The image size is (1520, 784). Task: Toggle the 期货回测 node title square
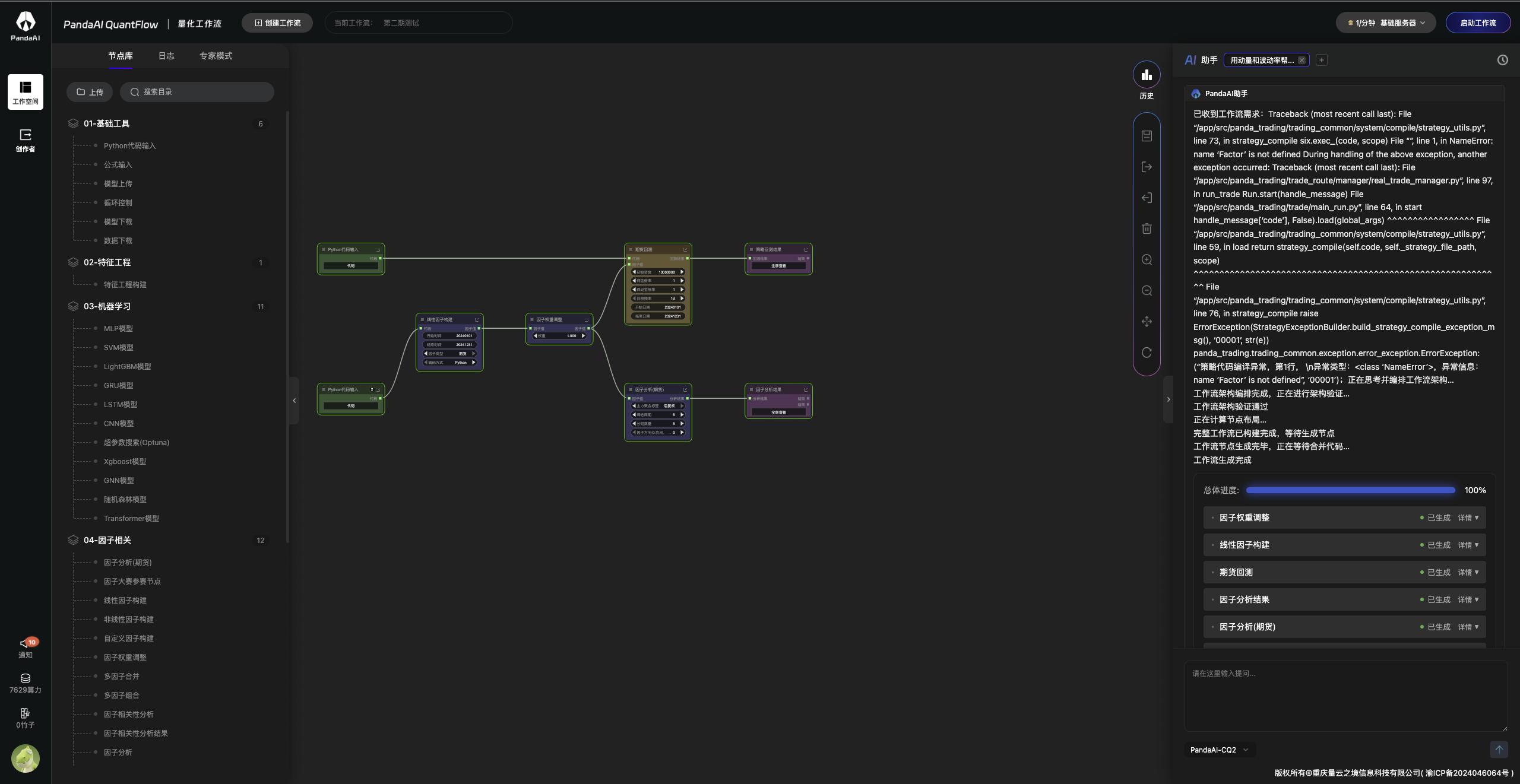[631, 250]
